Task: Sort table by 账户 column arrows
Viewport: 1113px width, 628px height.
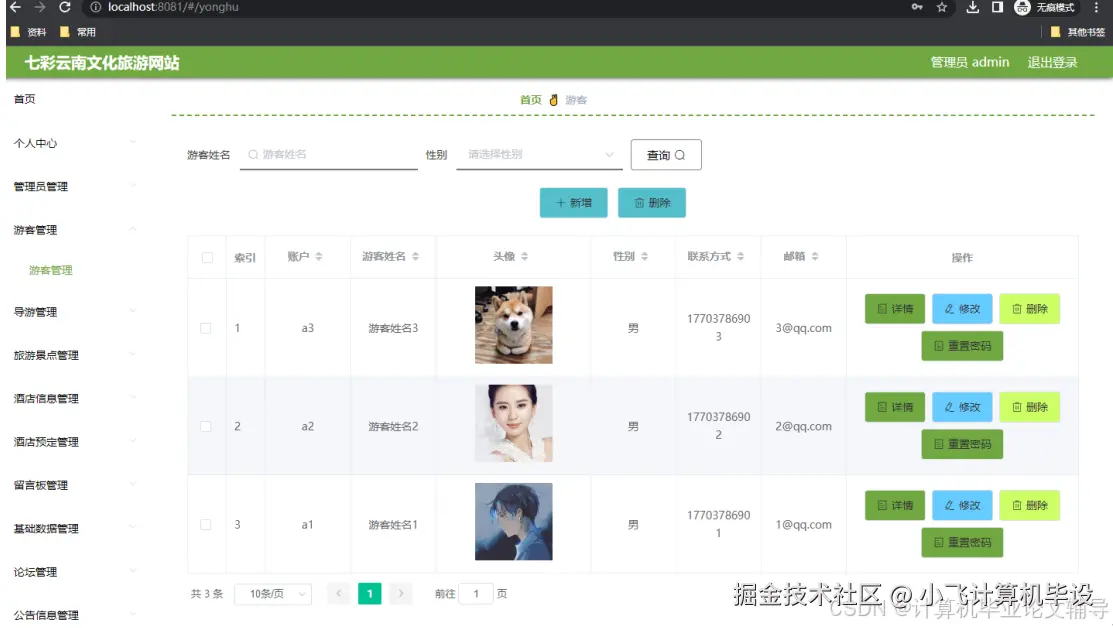Action: point(319,256)
